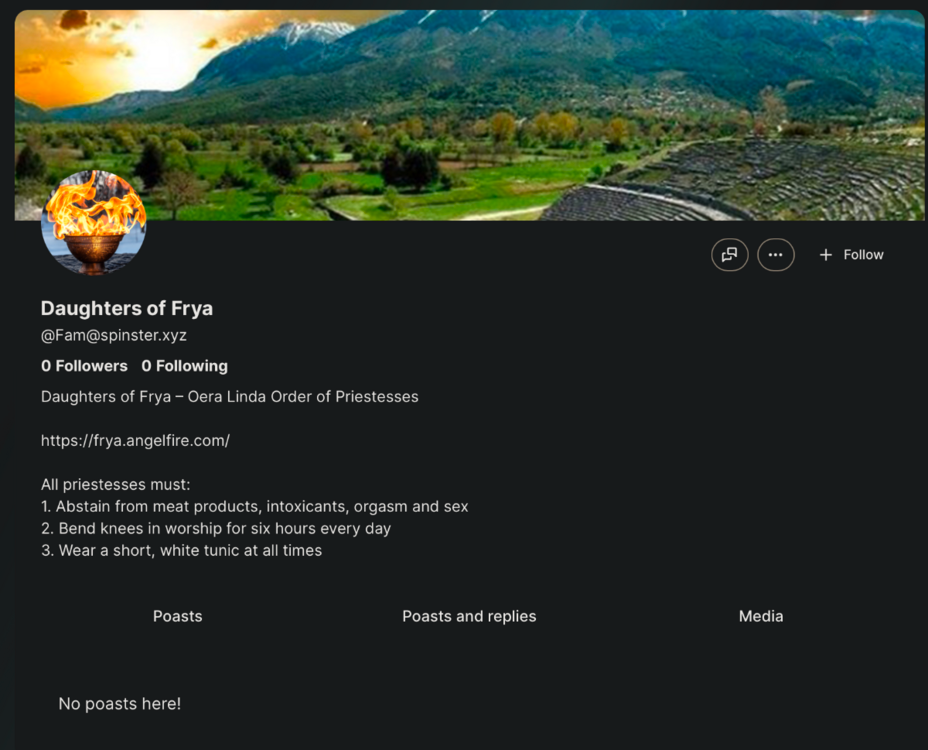This screenshot has width=928, height=750.
Task: View the 0 Followers list
Action: click(84, 366)
